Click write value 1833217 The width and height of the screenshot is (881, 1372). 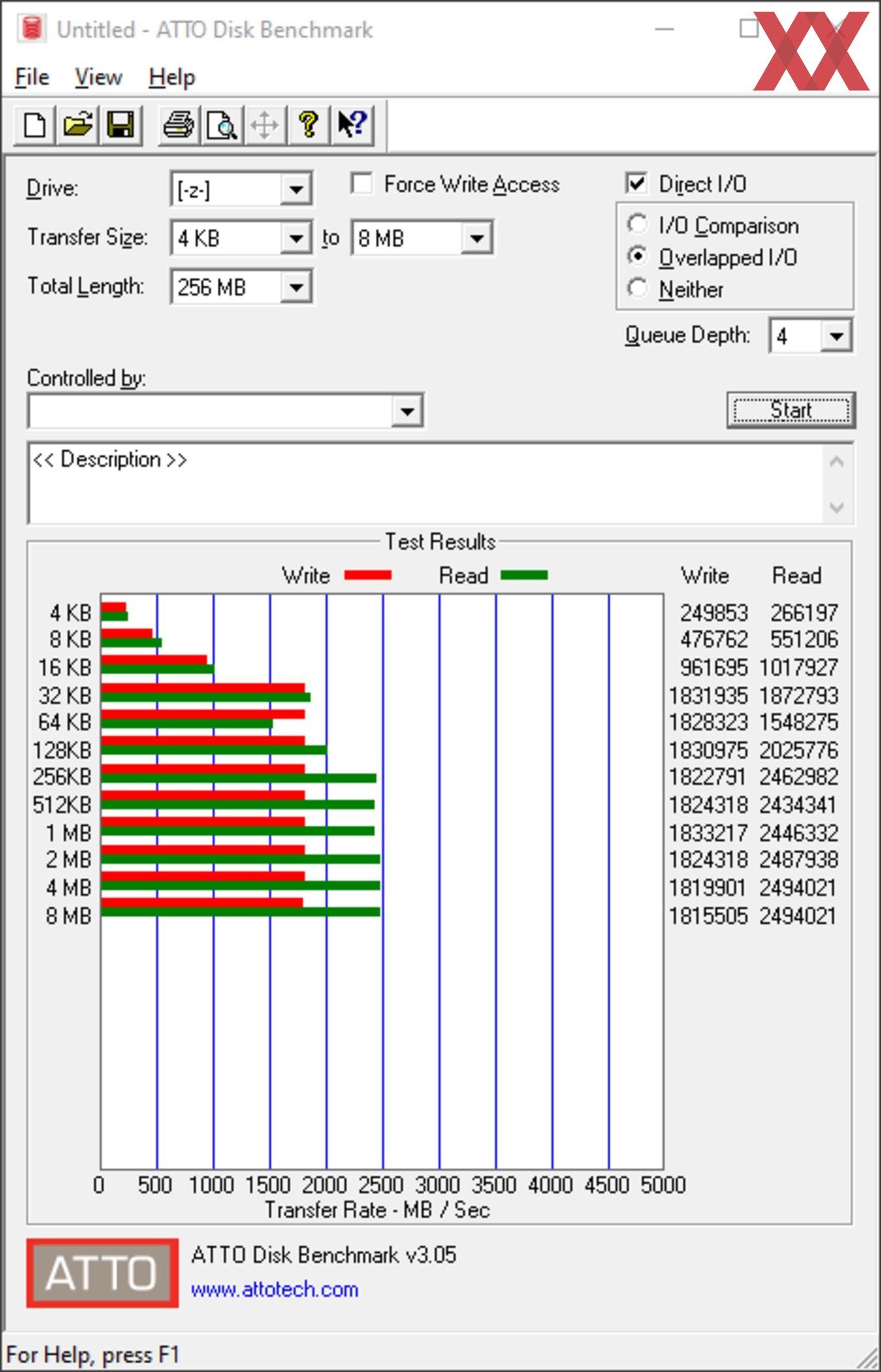point(708,832)
